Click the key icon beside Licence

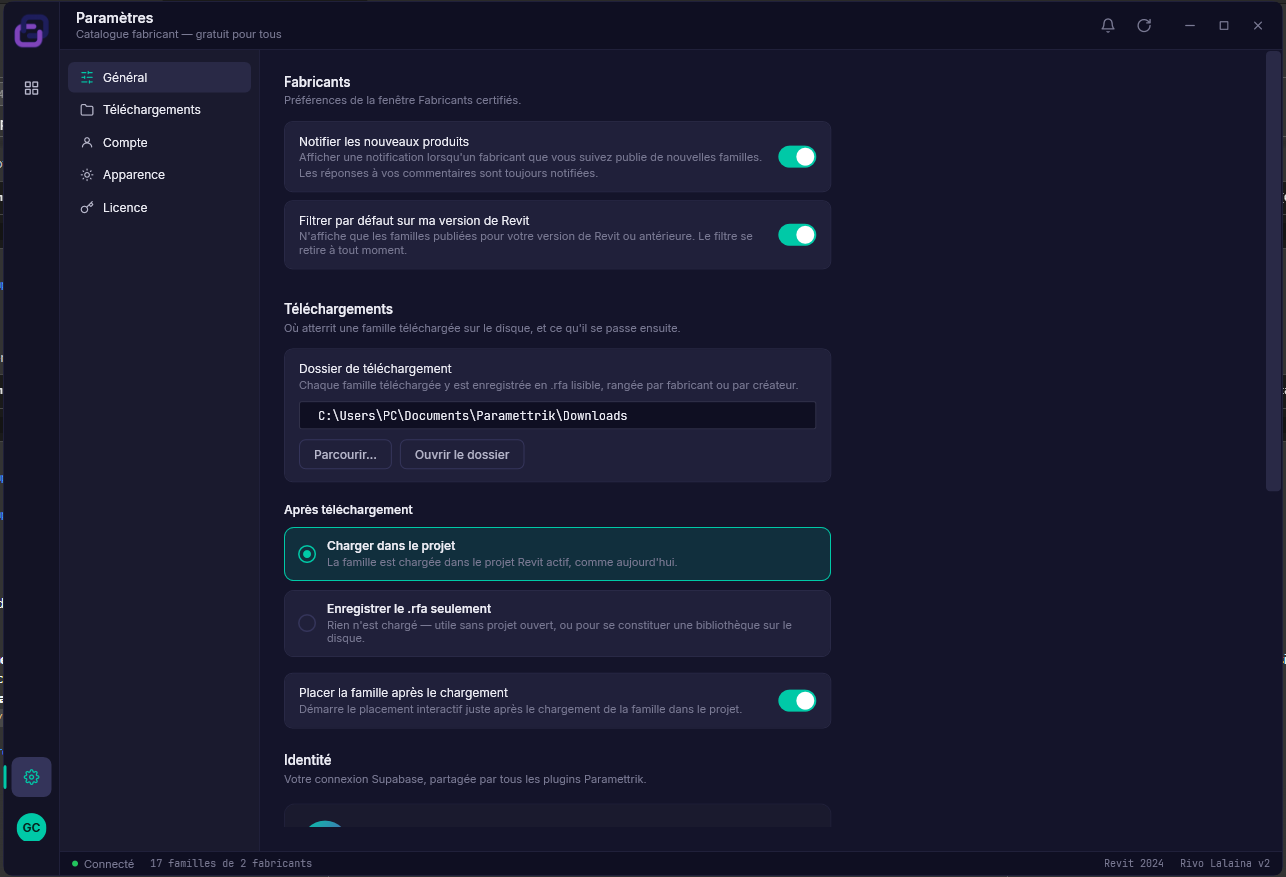tap(87, 208)
